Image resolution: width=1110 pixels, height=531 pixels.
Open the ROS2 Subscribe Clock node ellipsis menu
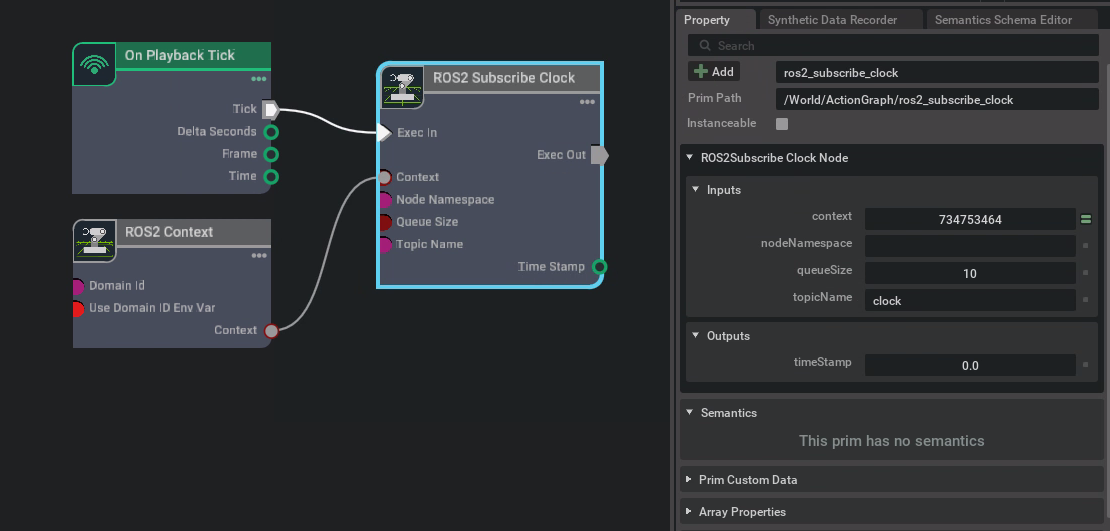[587, 102]
